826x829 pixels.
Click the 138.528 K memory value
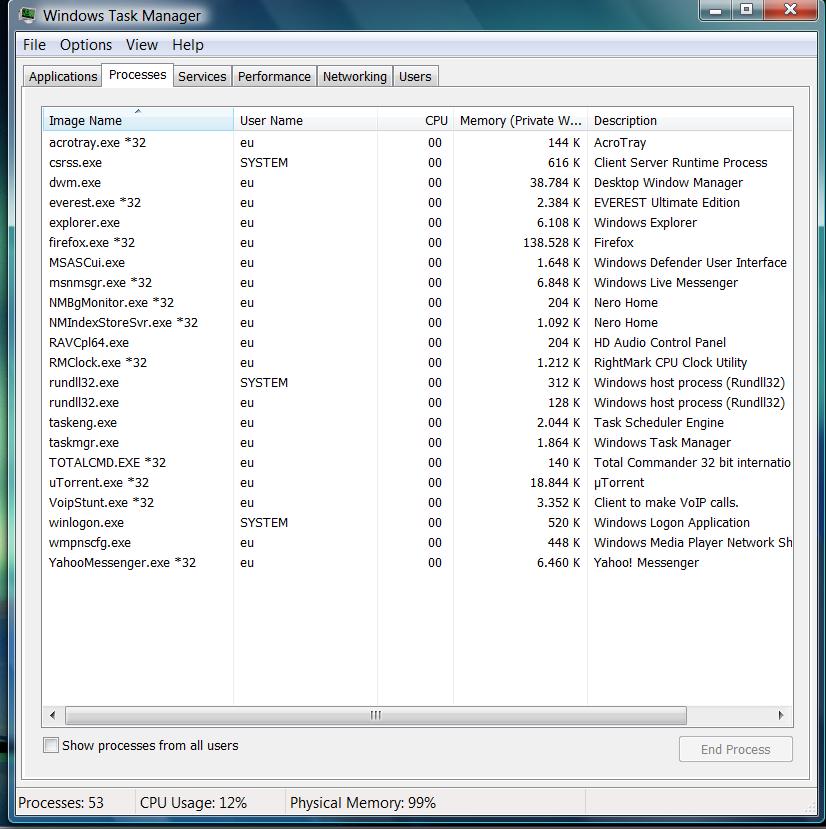click(x=551, y=243)
